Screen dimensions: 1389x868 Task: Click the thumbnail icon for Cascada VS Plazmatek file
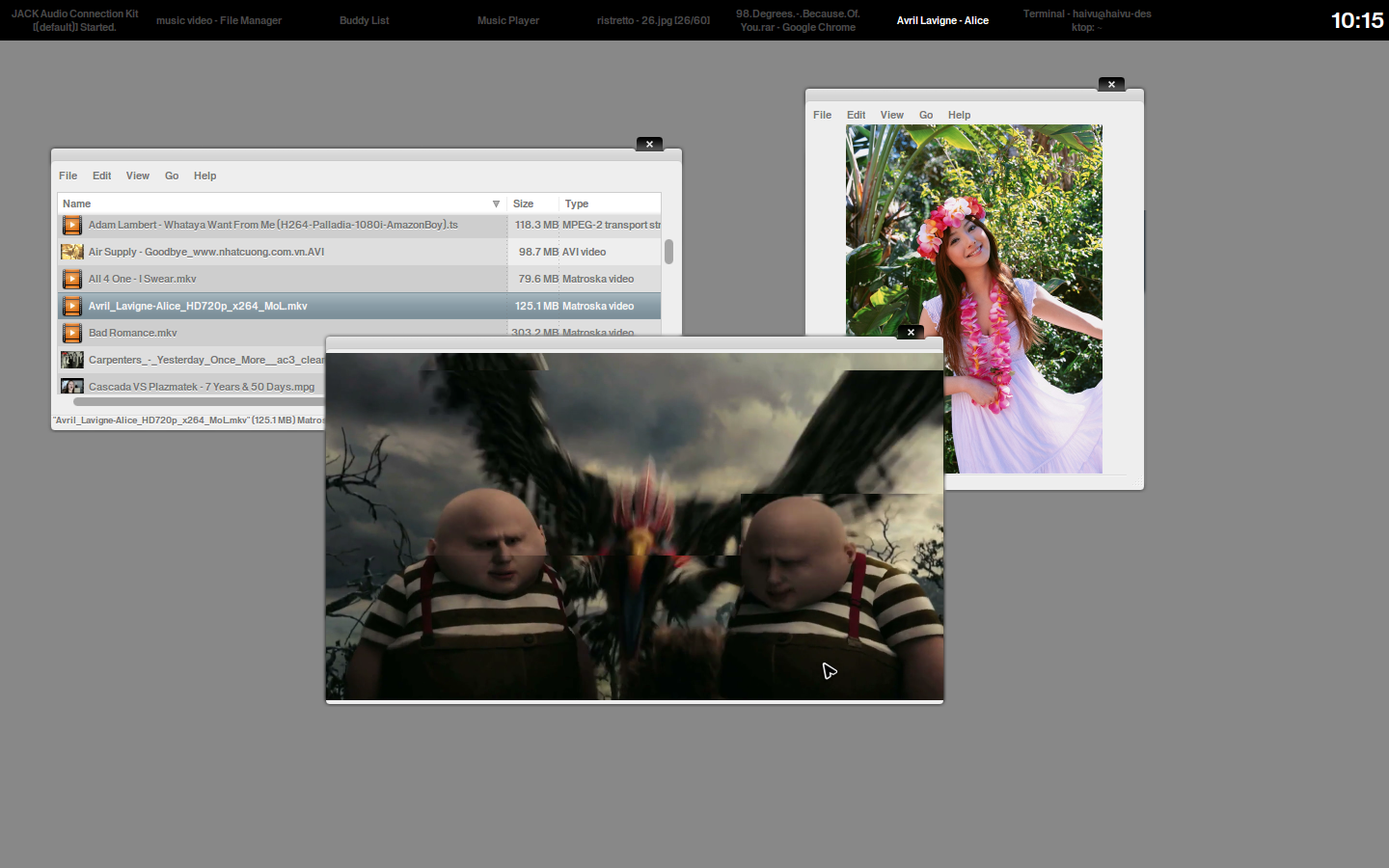[72, 386]
